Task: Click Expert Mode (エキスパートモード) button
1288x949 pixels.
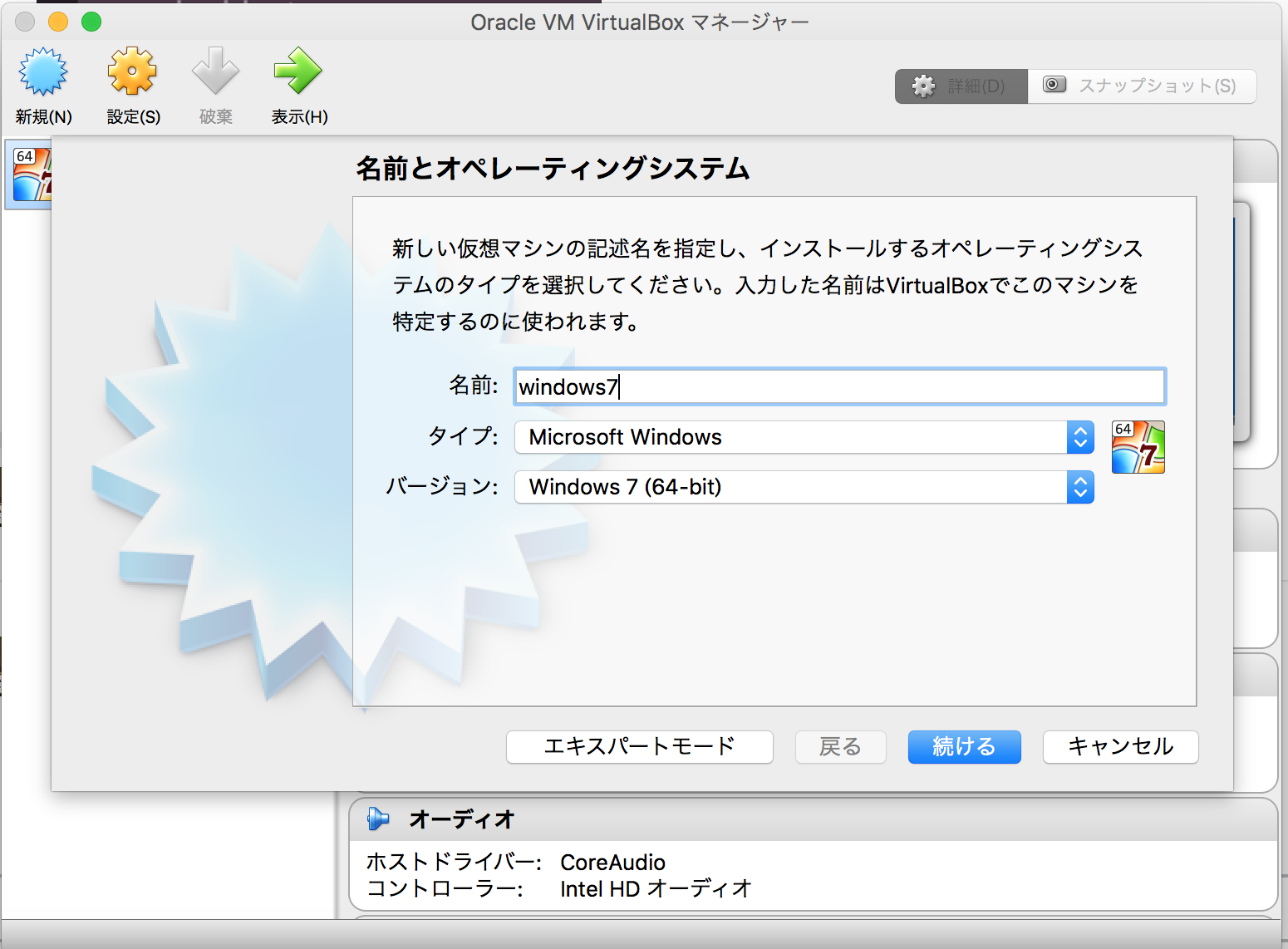Action: pos(639,746)
